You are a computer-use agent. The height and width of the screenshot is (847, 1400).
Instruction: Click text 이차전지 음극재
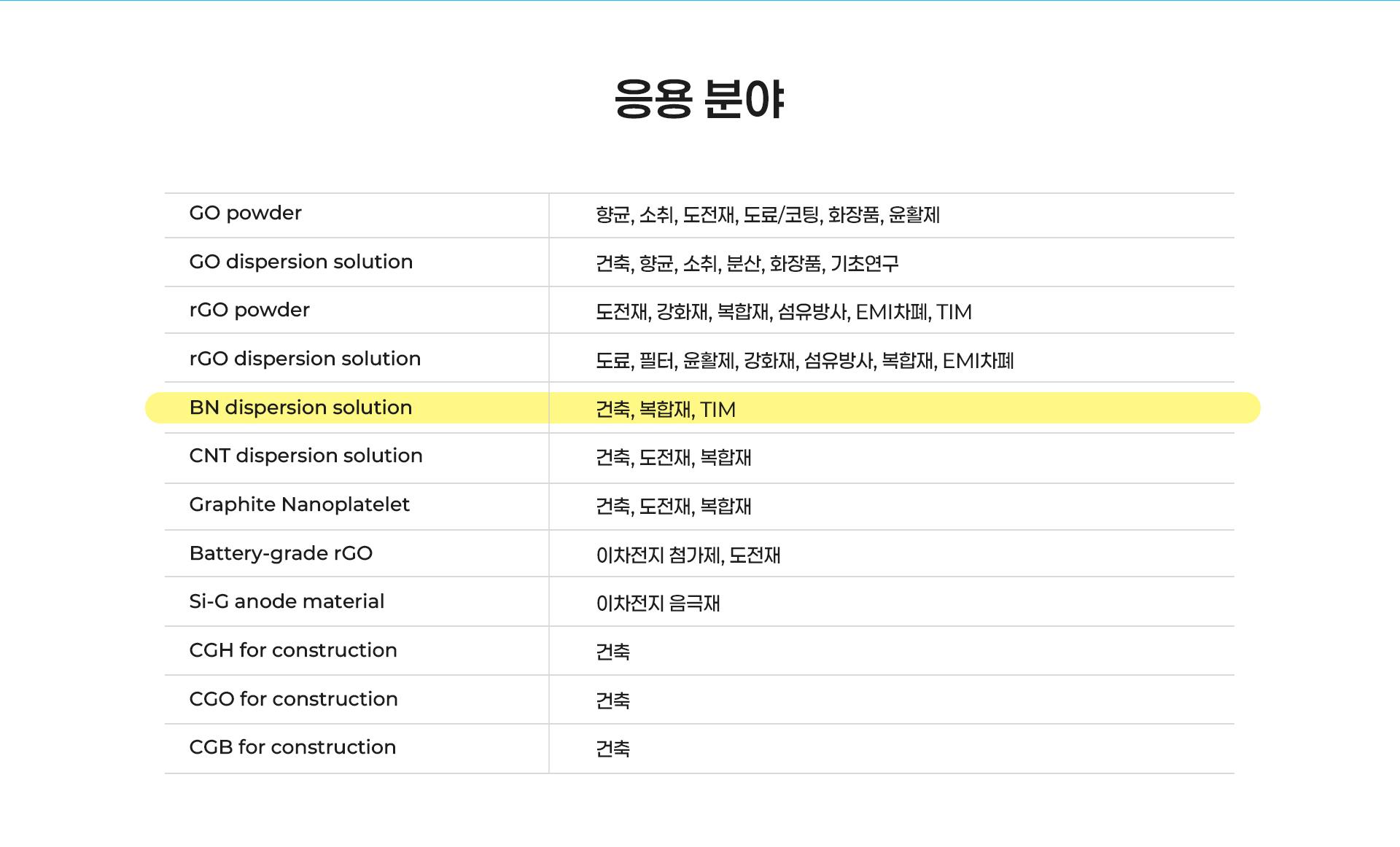658,604
